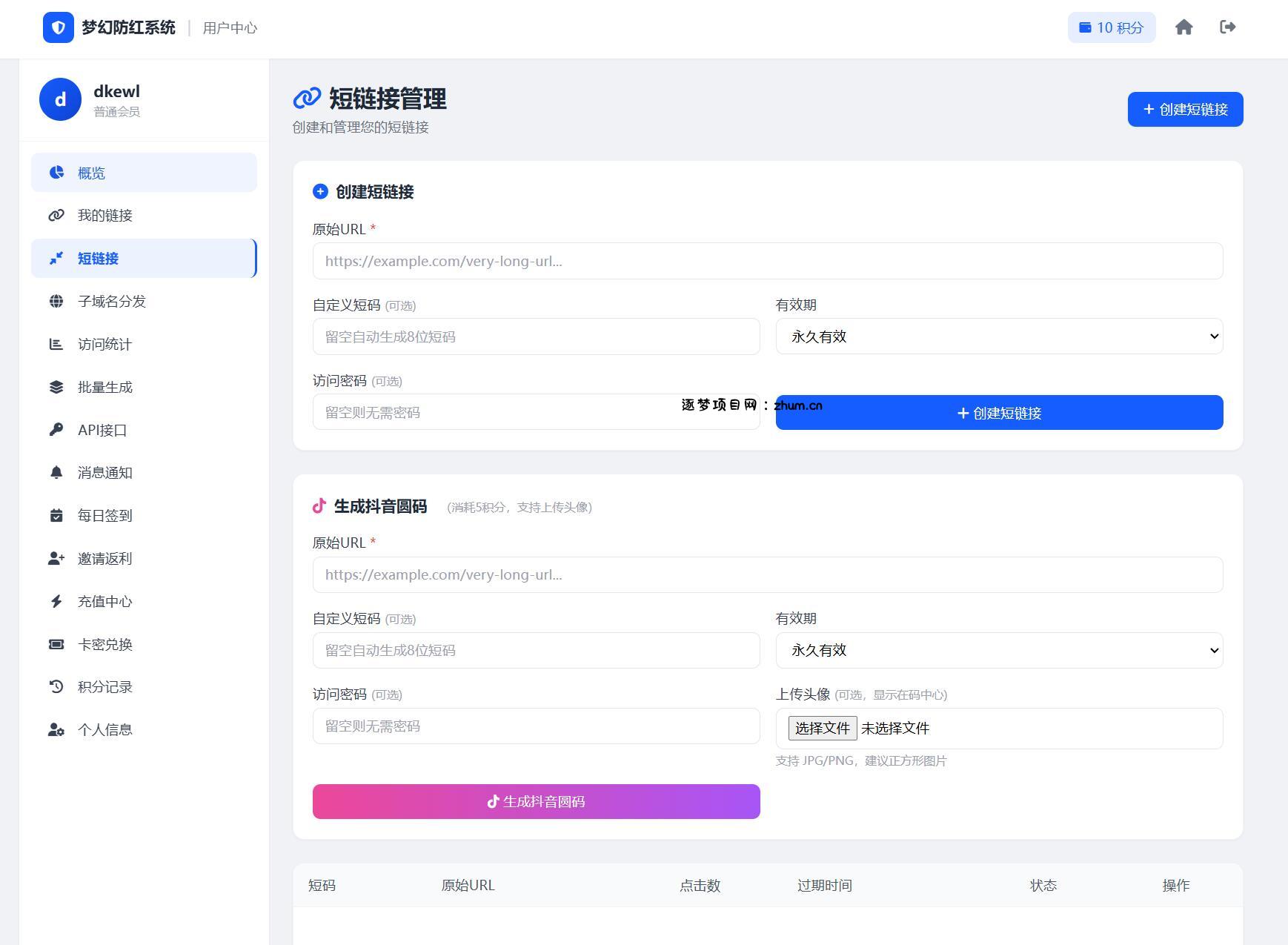The width and height of the screenshot is (1288, 945).
Task: Click the logout icon in top bar
Action: click(1228, 27)
